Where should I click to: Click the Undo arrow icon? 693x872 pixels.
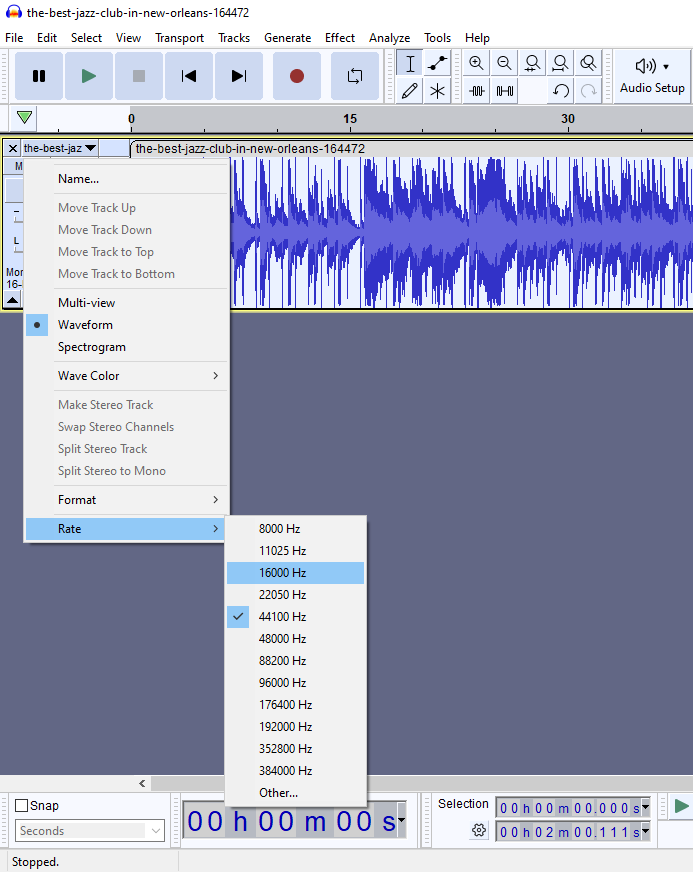561,91
